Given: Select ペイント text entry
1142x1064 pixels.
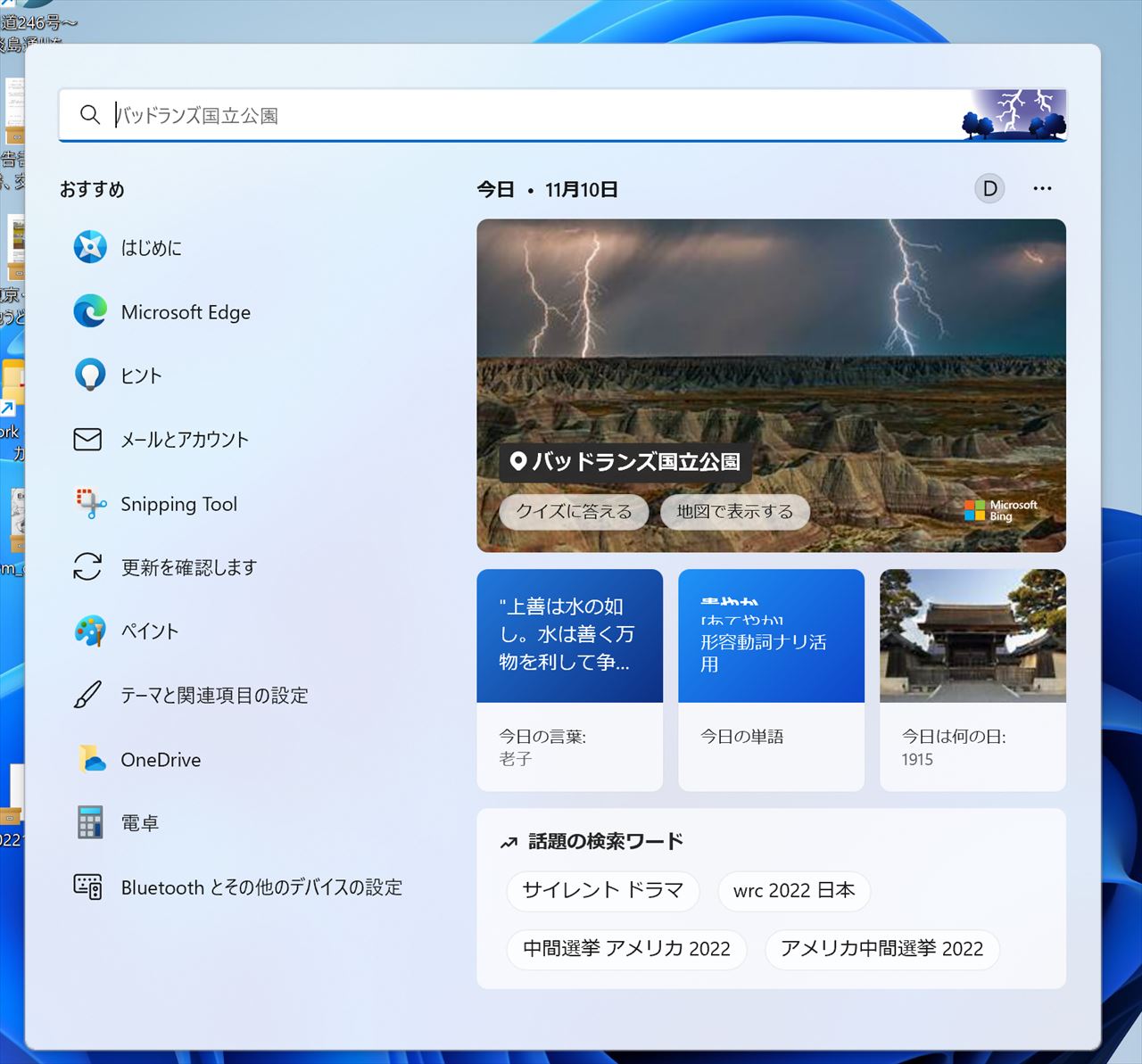Looking at the screenshot, I should point(150,631).
